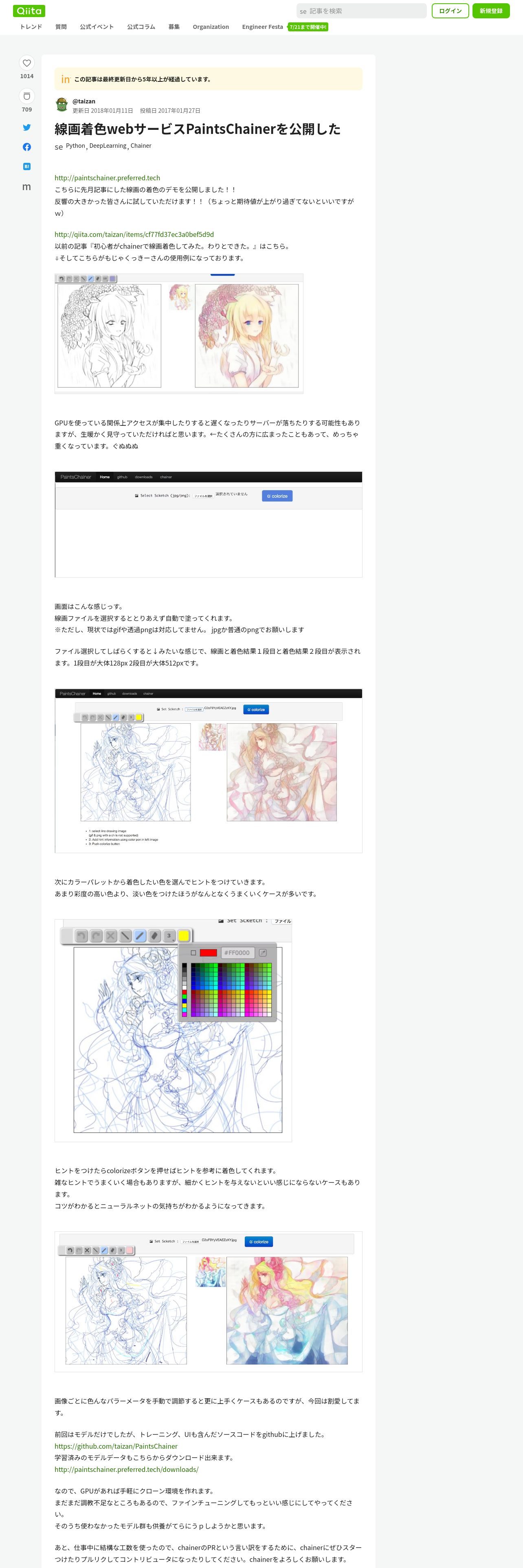Click the article title 線画着色webサービスPaintsChainerを公開した
This screenshot has width=523, height=1568.
tap(197, 129)
